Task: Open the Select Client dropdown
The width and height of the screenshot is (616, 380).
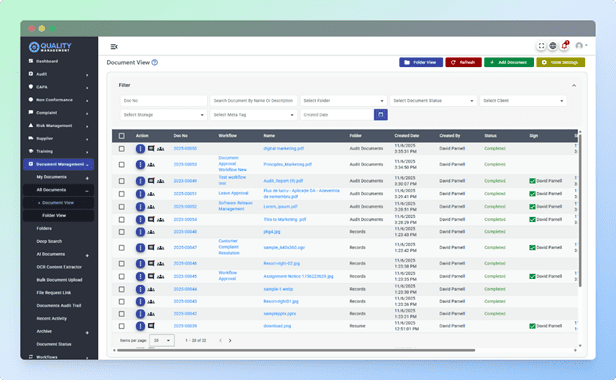Action: point(523,101)
